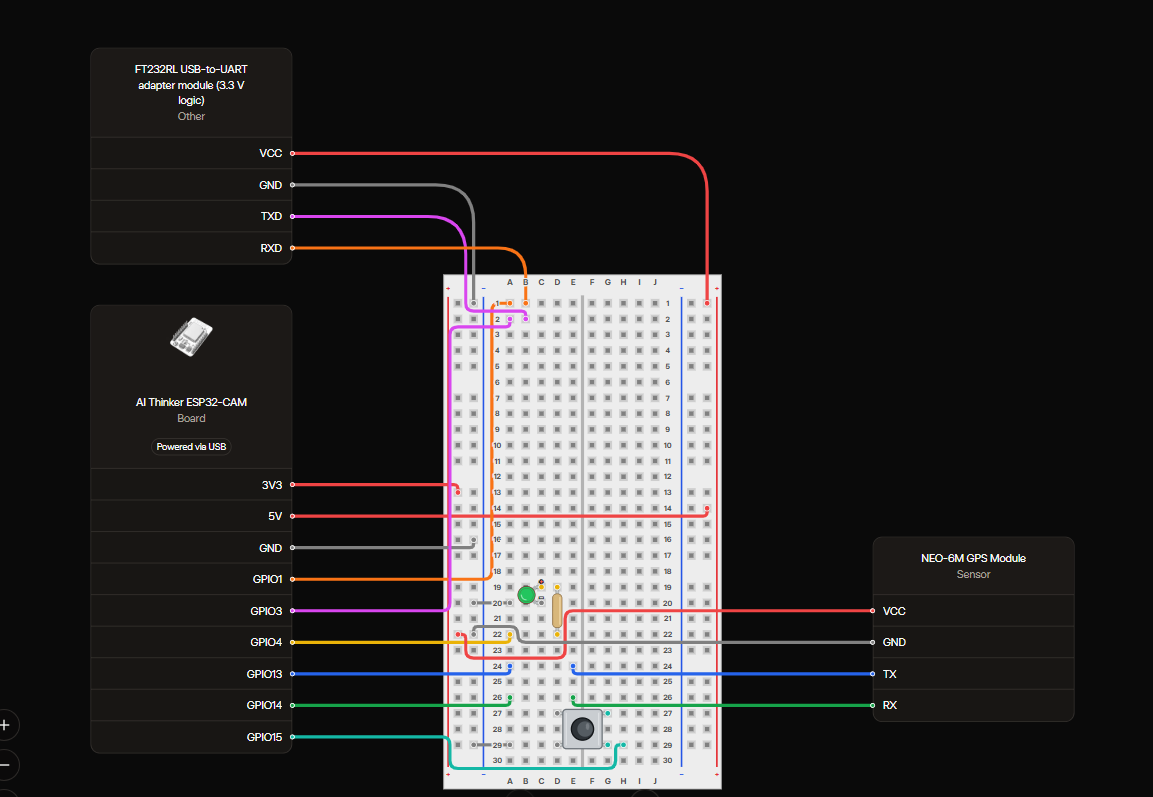Image resolution: width=1153 pixels, height=797 pixels.
Task: Click the green LED on the breadboard
Action: [526, 595]
